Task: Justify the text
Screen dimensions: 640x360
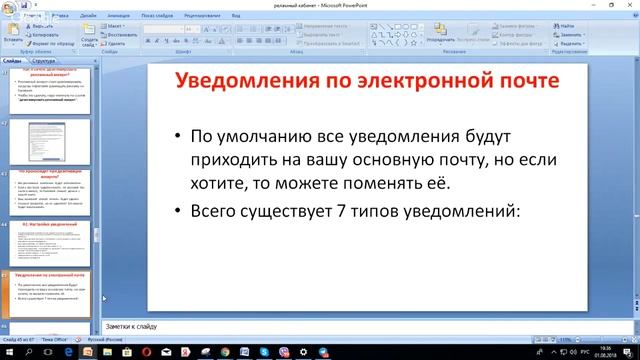Action: [x=268, y=41]
